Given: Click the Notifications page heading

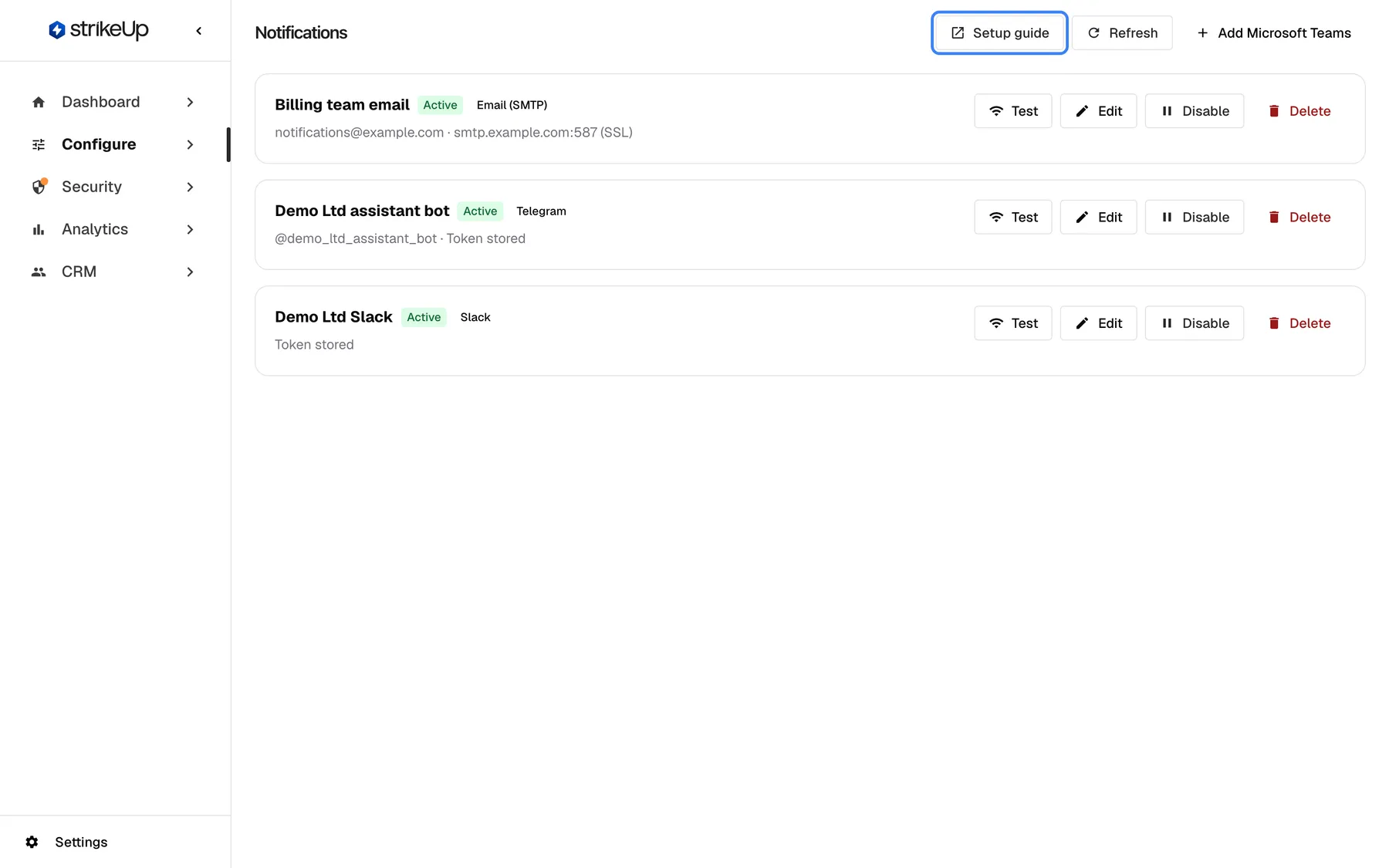Looking at the screenshot, I should [x=301, y=32].
